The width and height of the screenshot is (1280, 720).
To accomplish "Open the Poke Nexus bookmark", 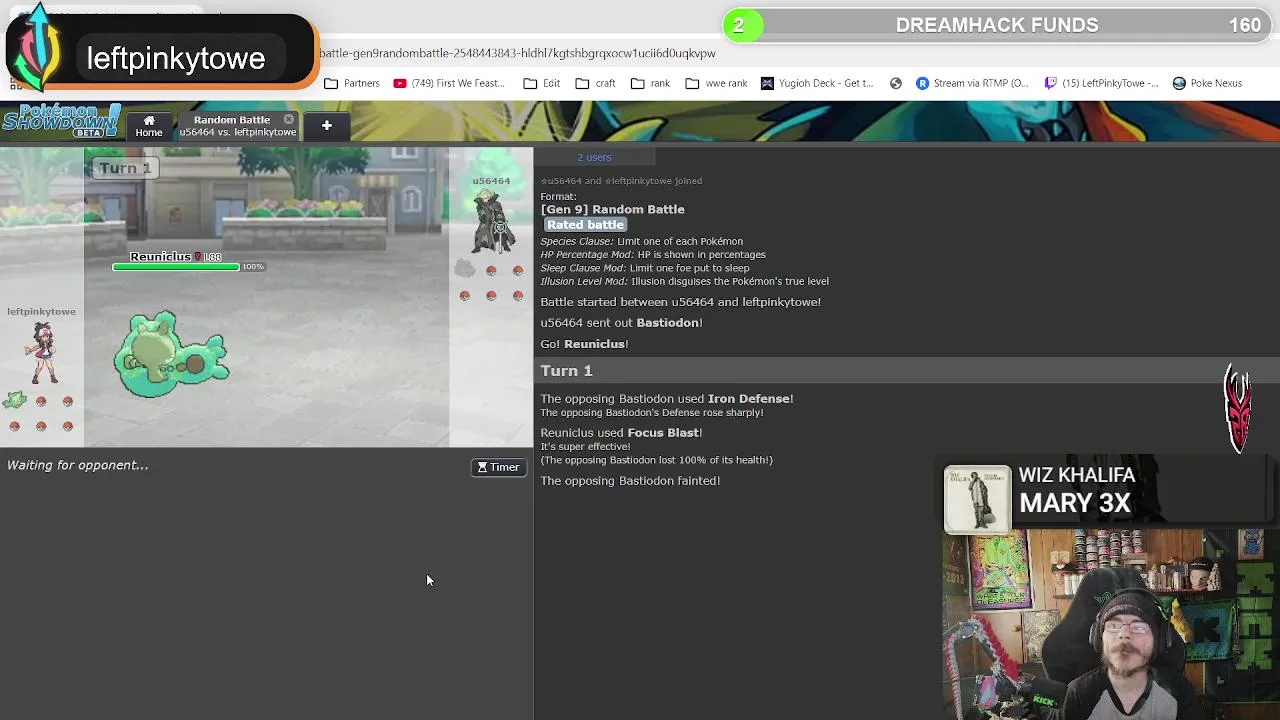I will click(x=1207, y=83).
